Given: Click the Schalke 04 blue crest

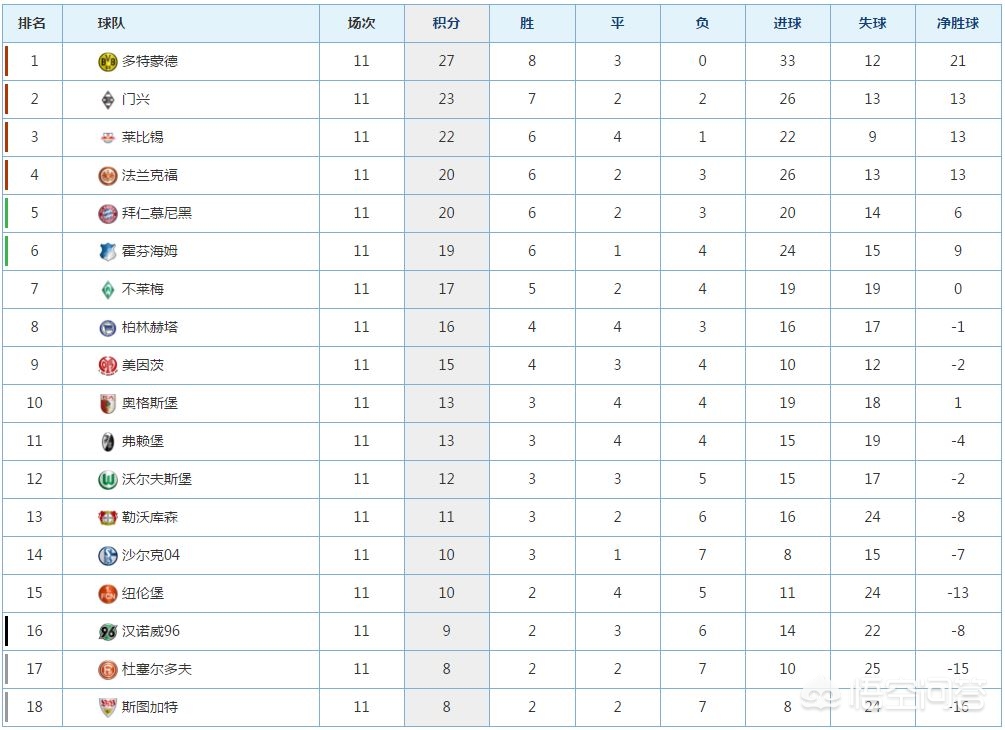Looking at the screenshot, I should click(x=108, y=556).
